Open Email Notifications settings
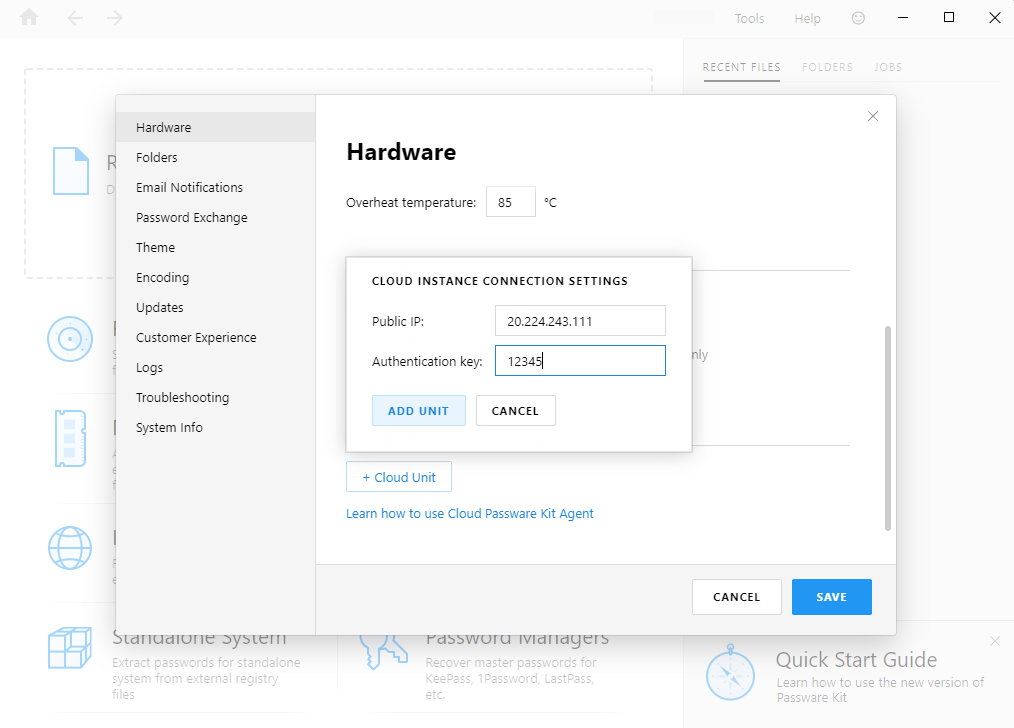The height and width of the screenshot is (728, 1014). [x=215, y=187]
